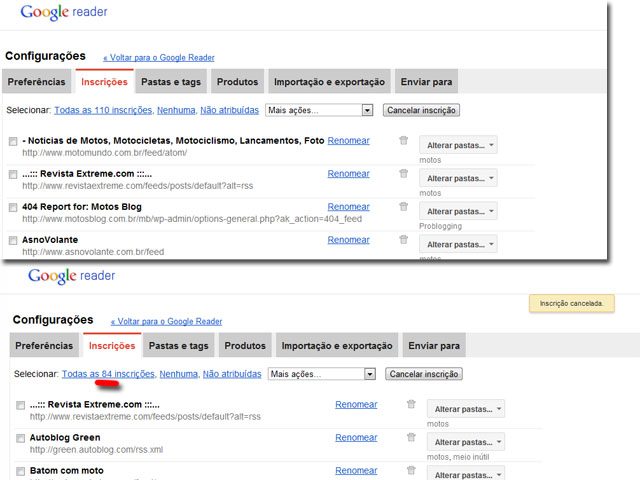Click trash icon for Batom com moto feed
Screen dimensions: 640x480
click(x=411, y=470)
